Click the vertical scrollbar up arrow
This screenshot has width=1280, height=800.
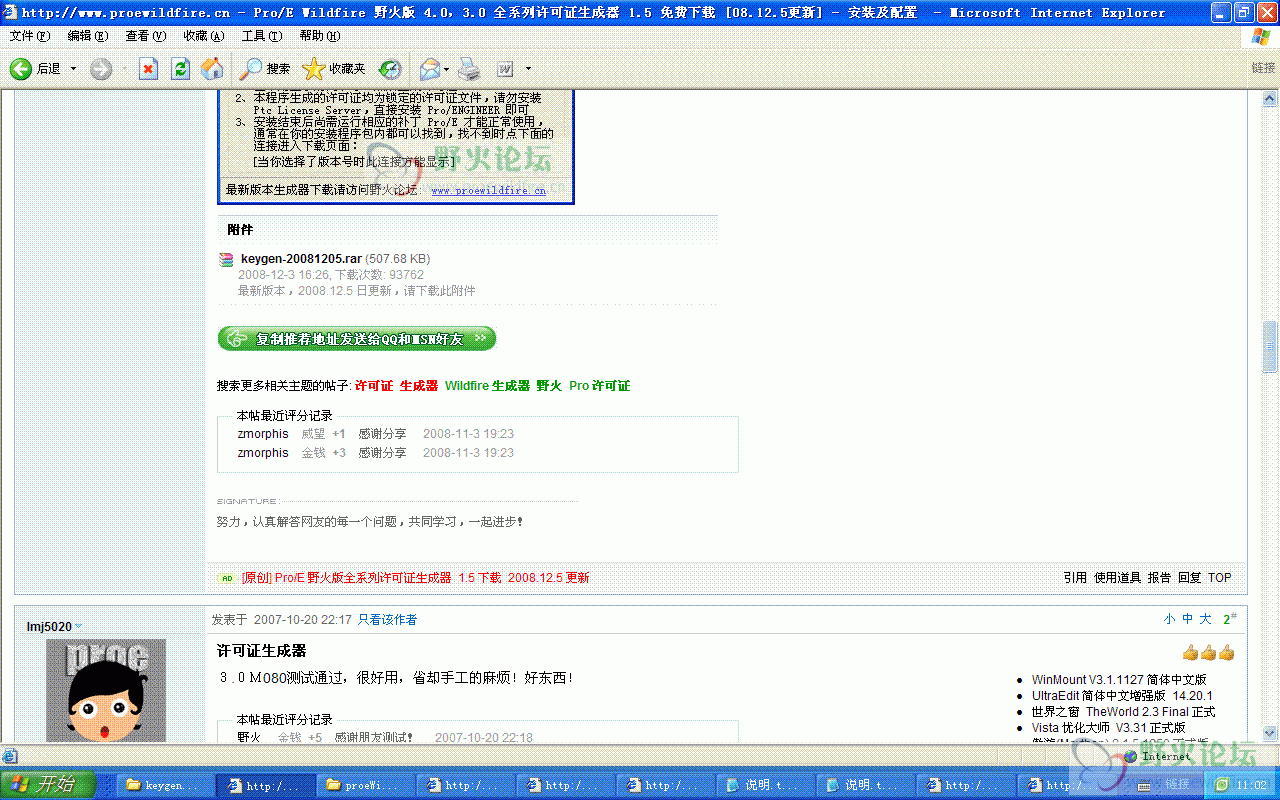click(1271, 100)
